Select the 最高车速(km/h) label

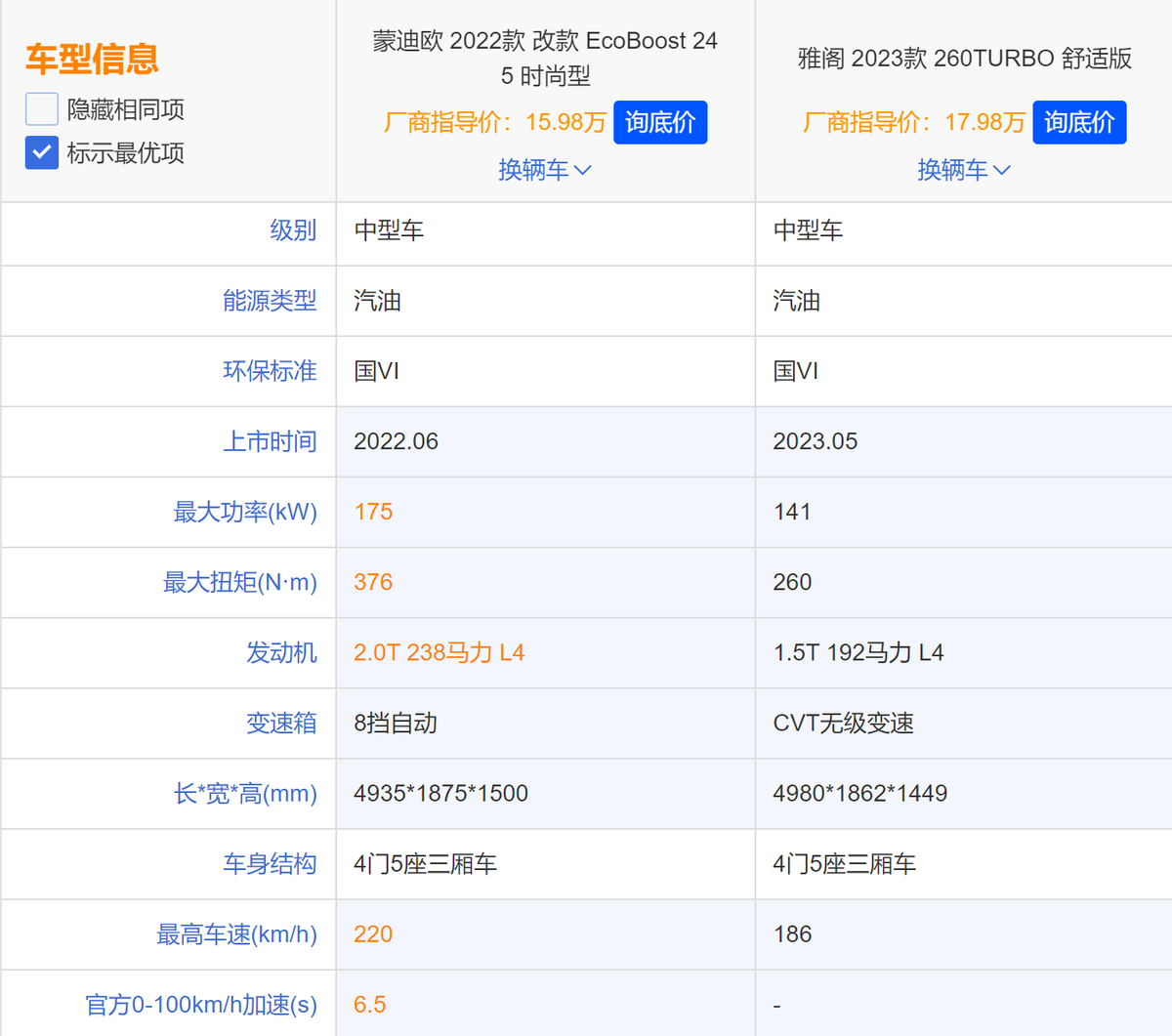point(236,934)
